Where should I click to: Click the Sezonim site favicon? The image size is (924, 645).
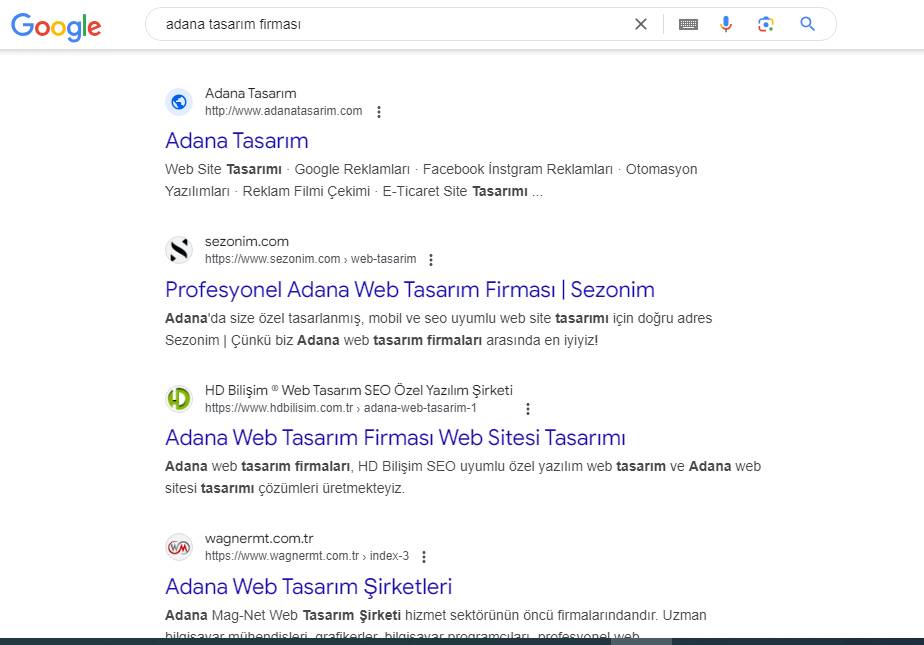179,250
